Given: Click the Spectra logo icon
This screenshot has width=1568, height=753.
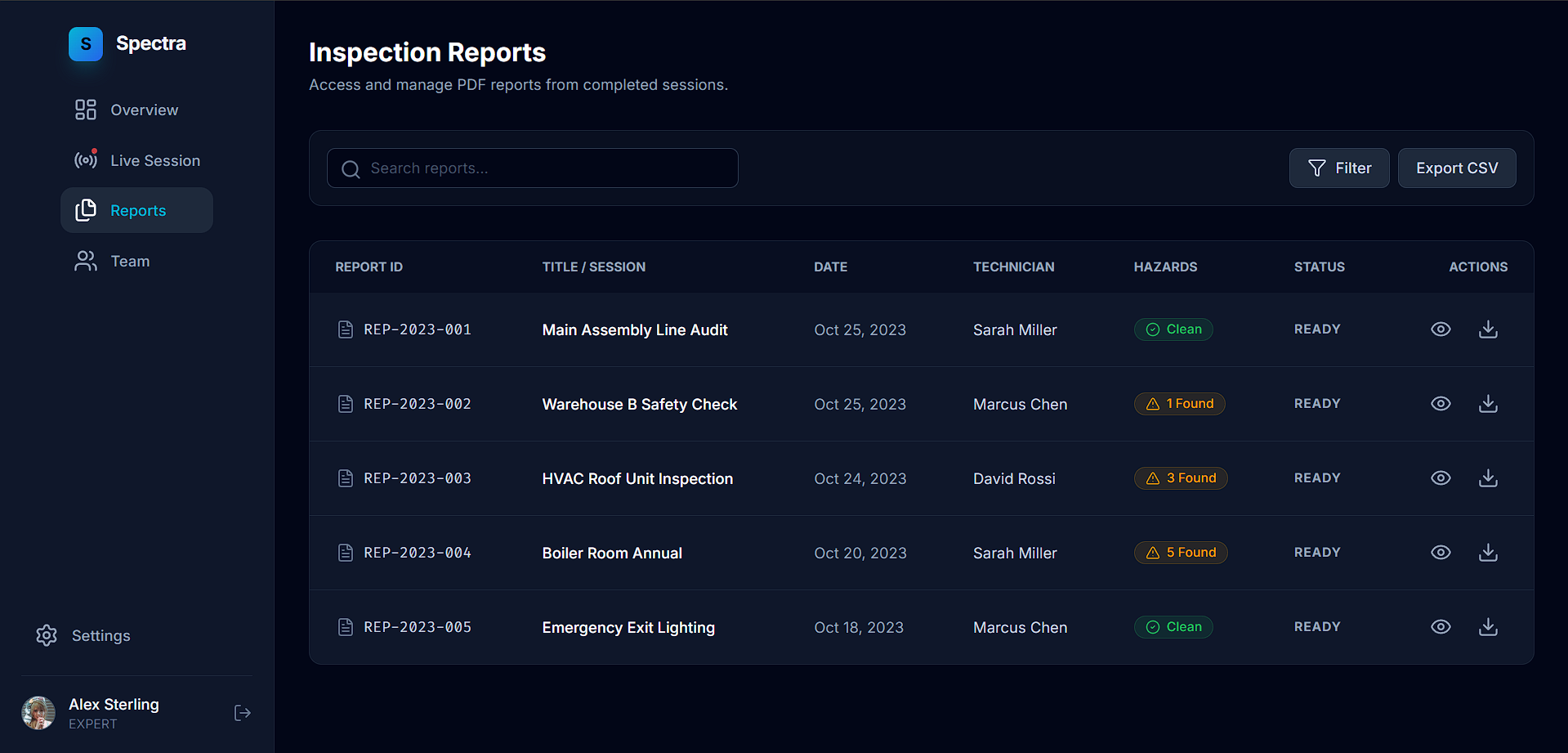Looking at the screenshot, I should [86, 44].
